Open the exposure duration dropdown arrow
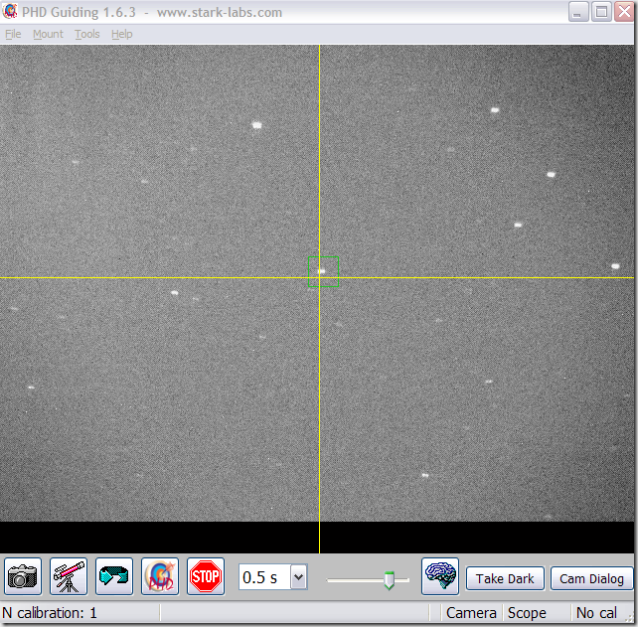 pos(298,578)
